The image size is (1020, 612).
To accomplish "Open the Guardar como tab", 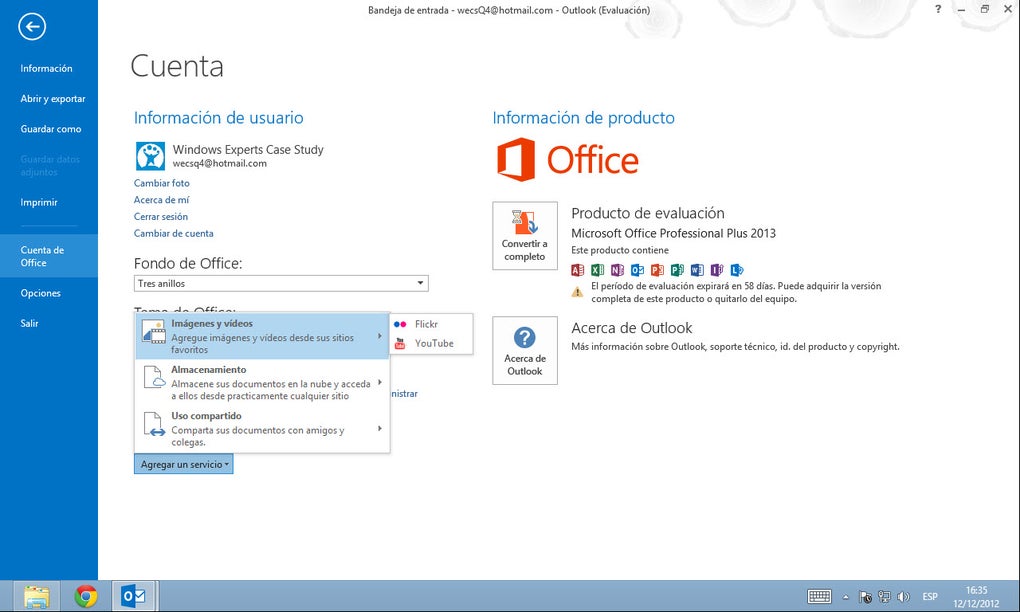I will [49, 129].
